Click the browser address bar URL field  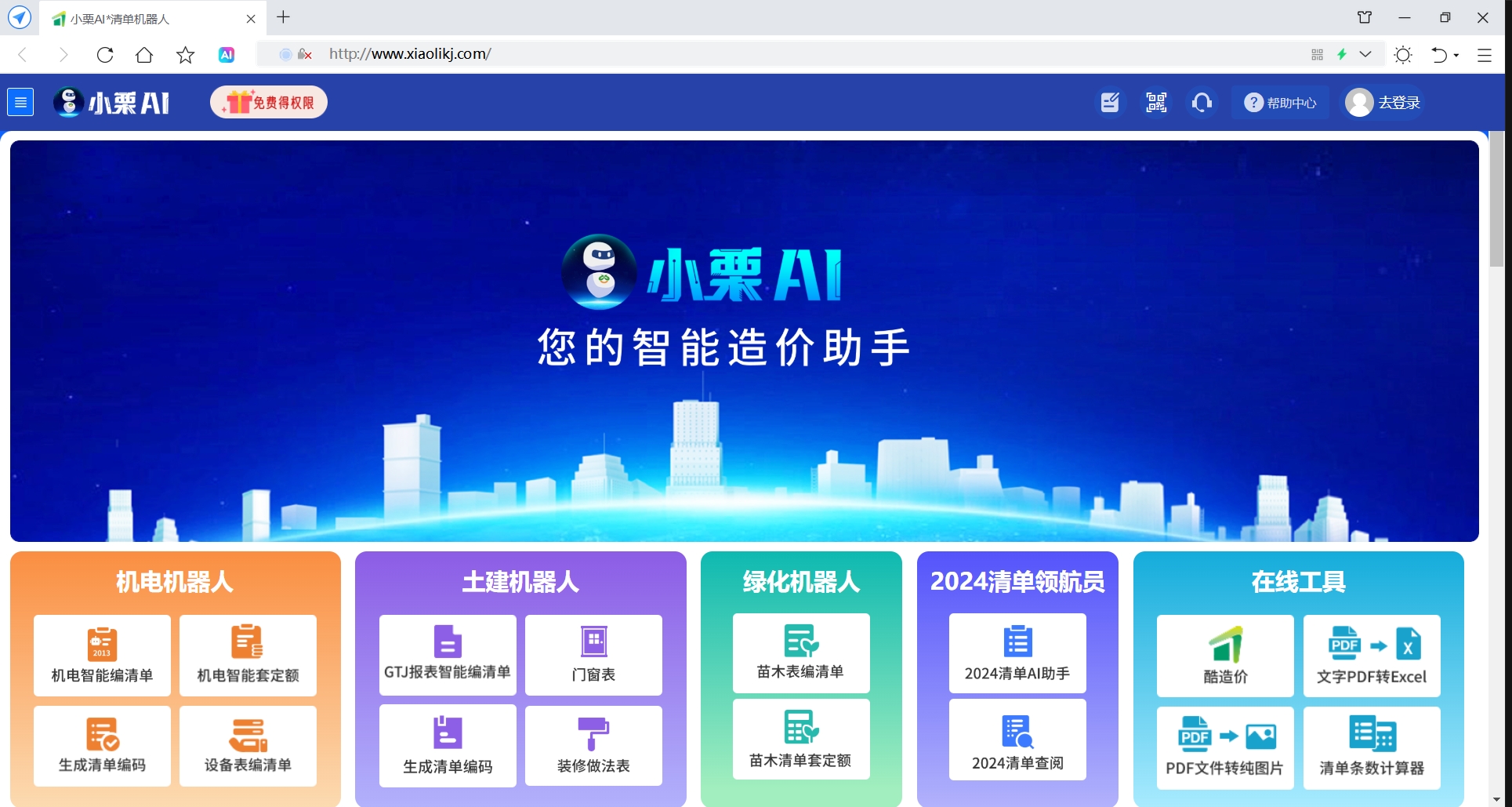tap(705, 54)
